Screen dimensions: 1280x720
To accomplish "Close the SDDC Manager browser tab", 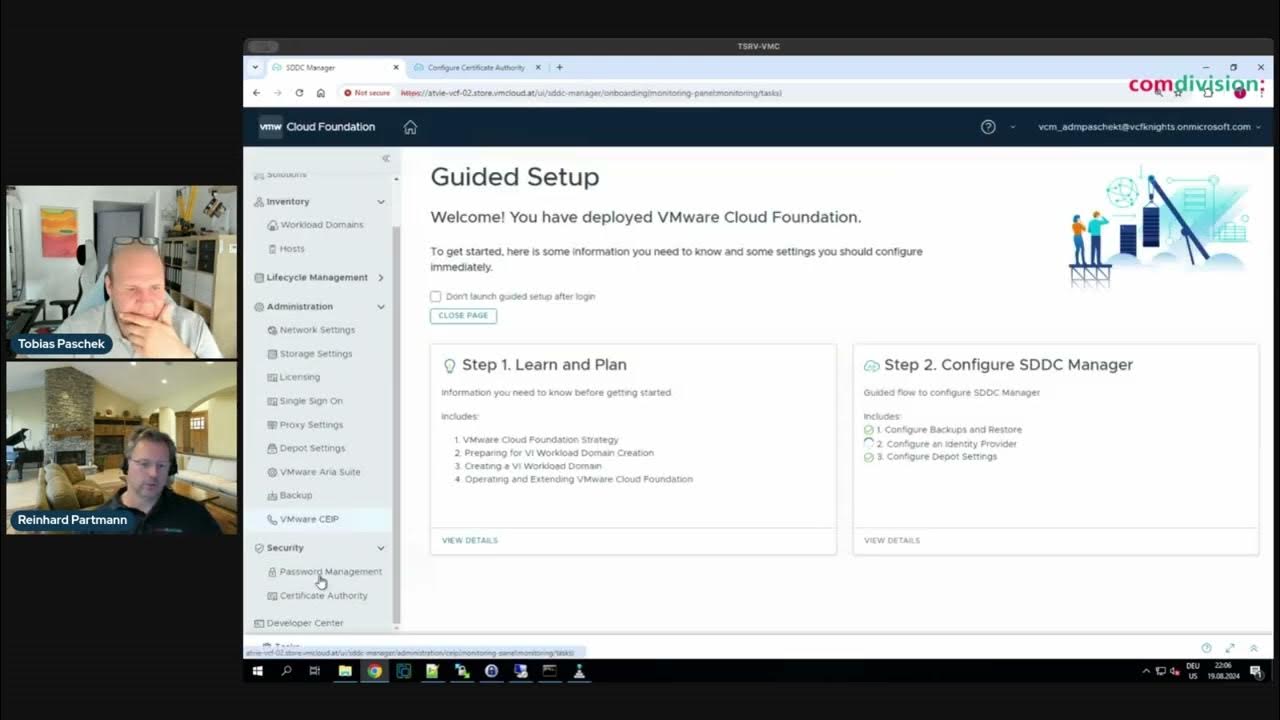I will click(396, 68).
